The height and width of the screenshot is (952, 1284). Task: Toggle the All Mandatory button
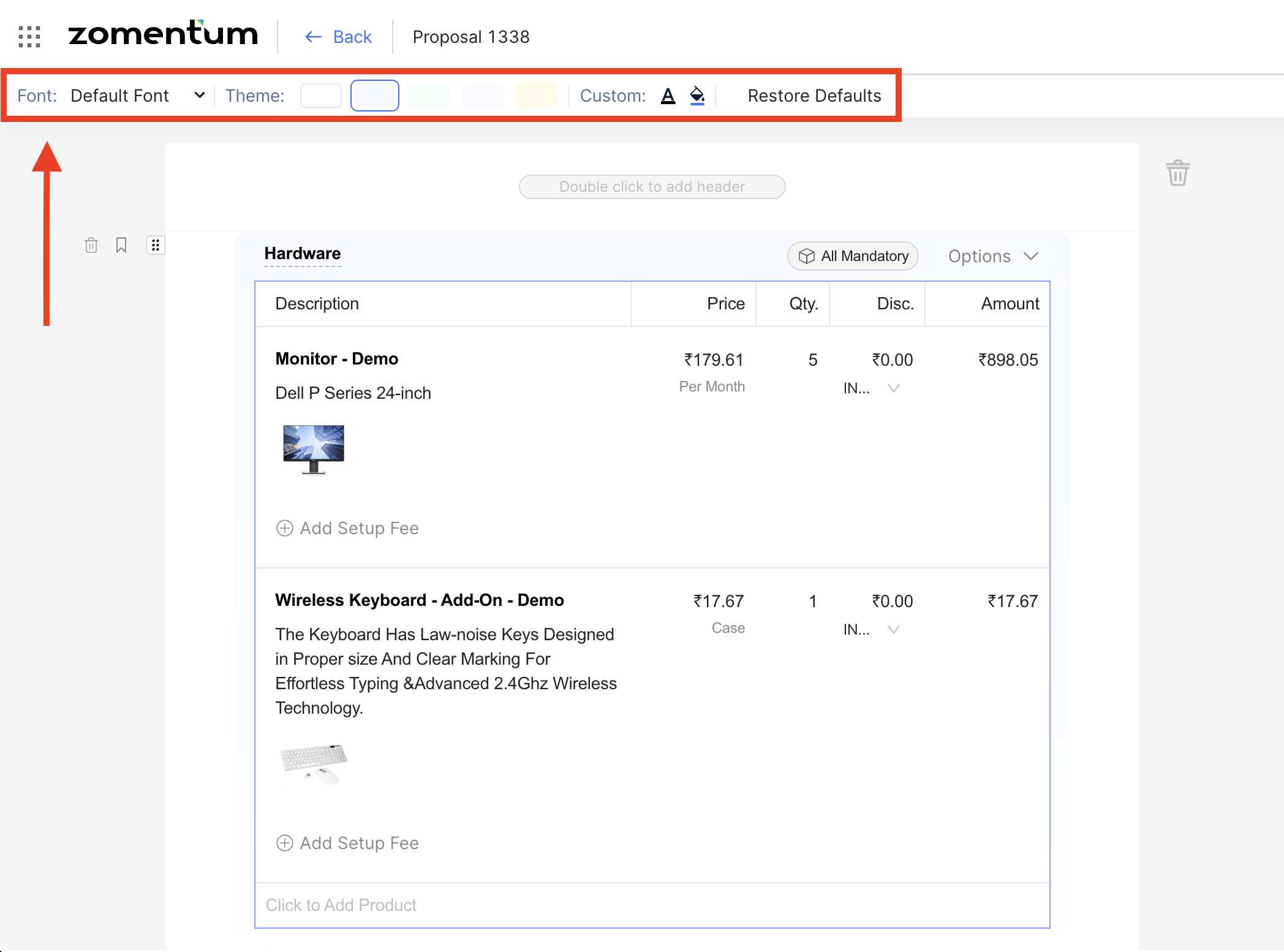(x=853, y=256)
